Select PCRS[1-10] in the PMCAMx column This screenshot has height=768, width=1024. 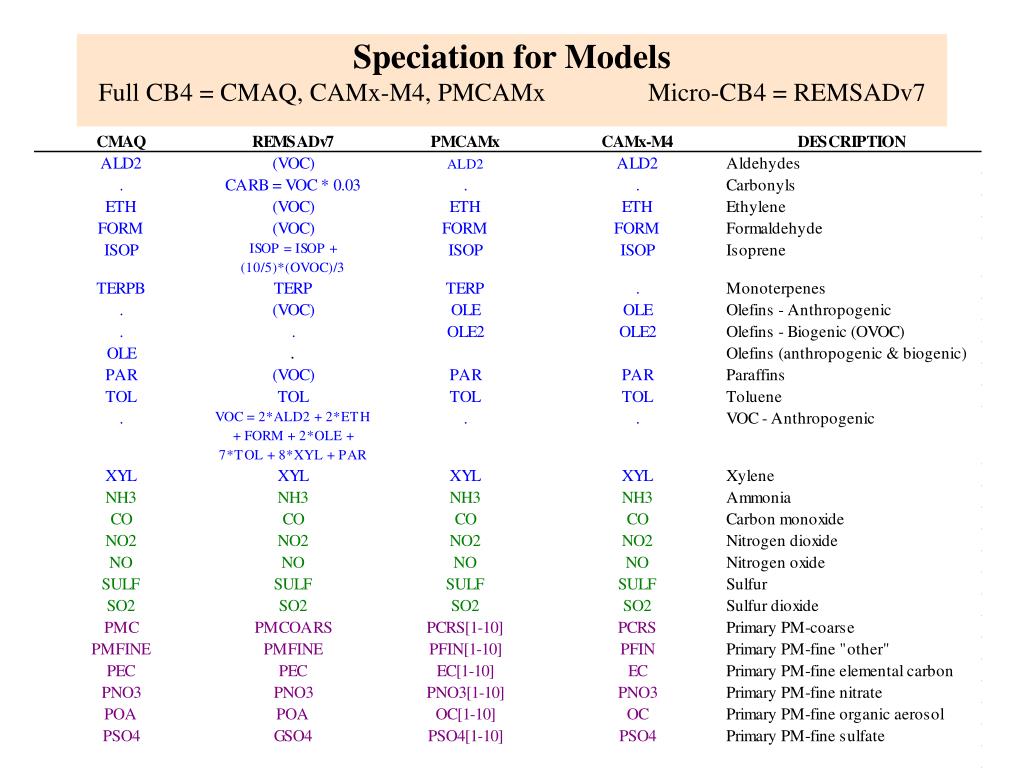click(464, 628)
